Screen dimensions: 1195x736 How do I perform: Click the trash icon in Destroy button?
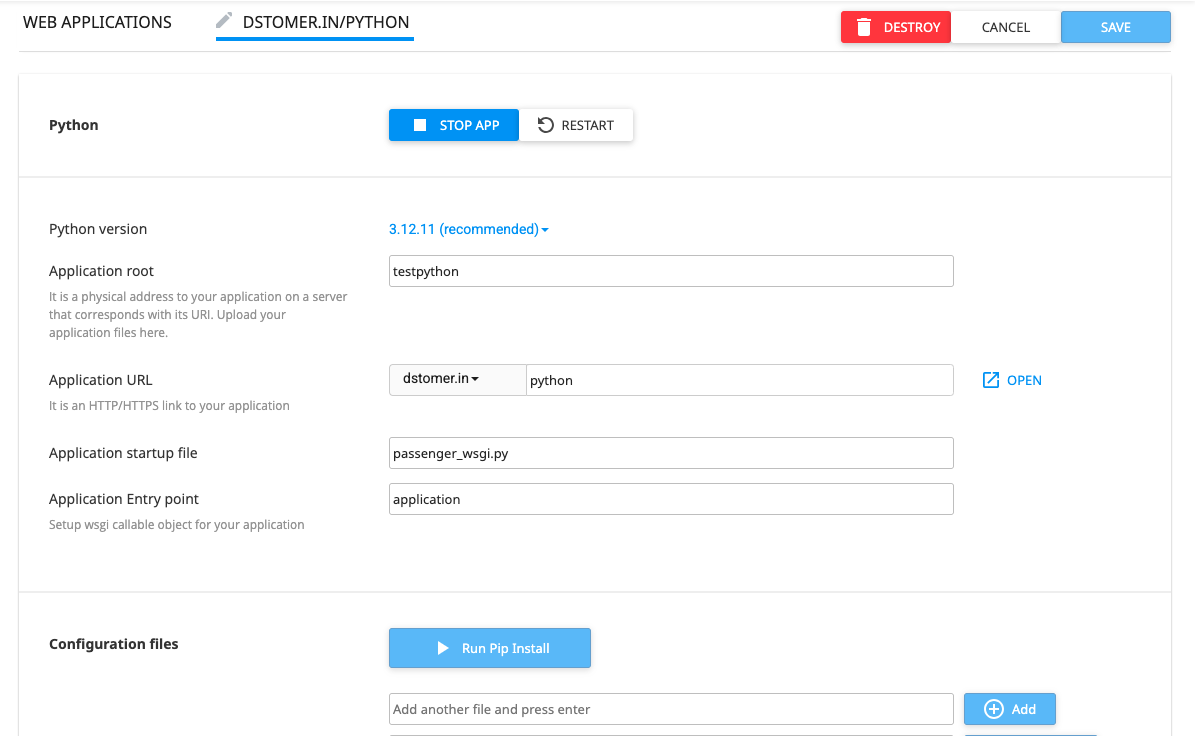[864, 27]
